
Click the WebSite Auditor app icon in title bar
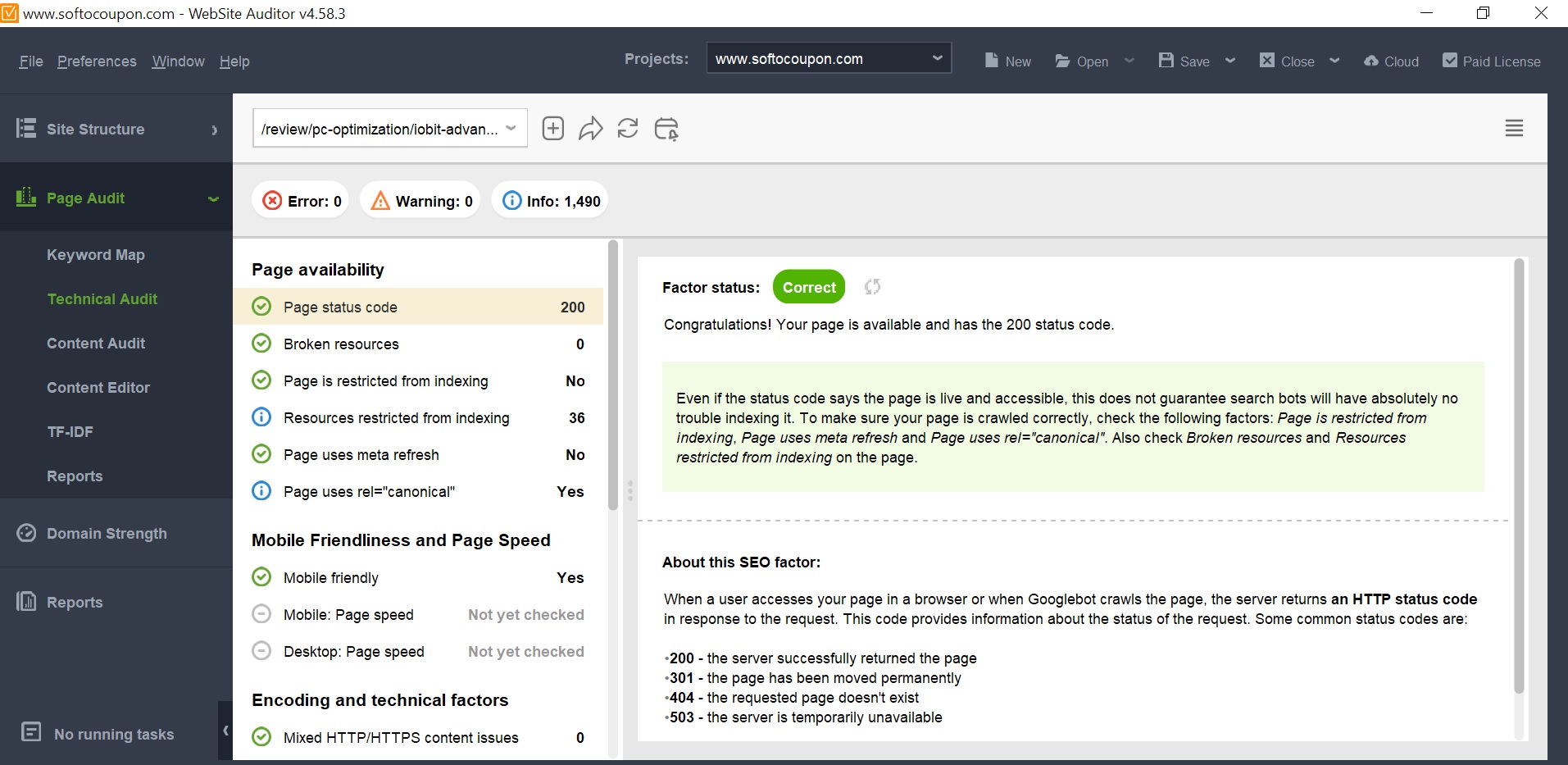click(x=9, y=13)
